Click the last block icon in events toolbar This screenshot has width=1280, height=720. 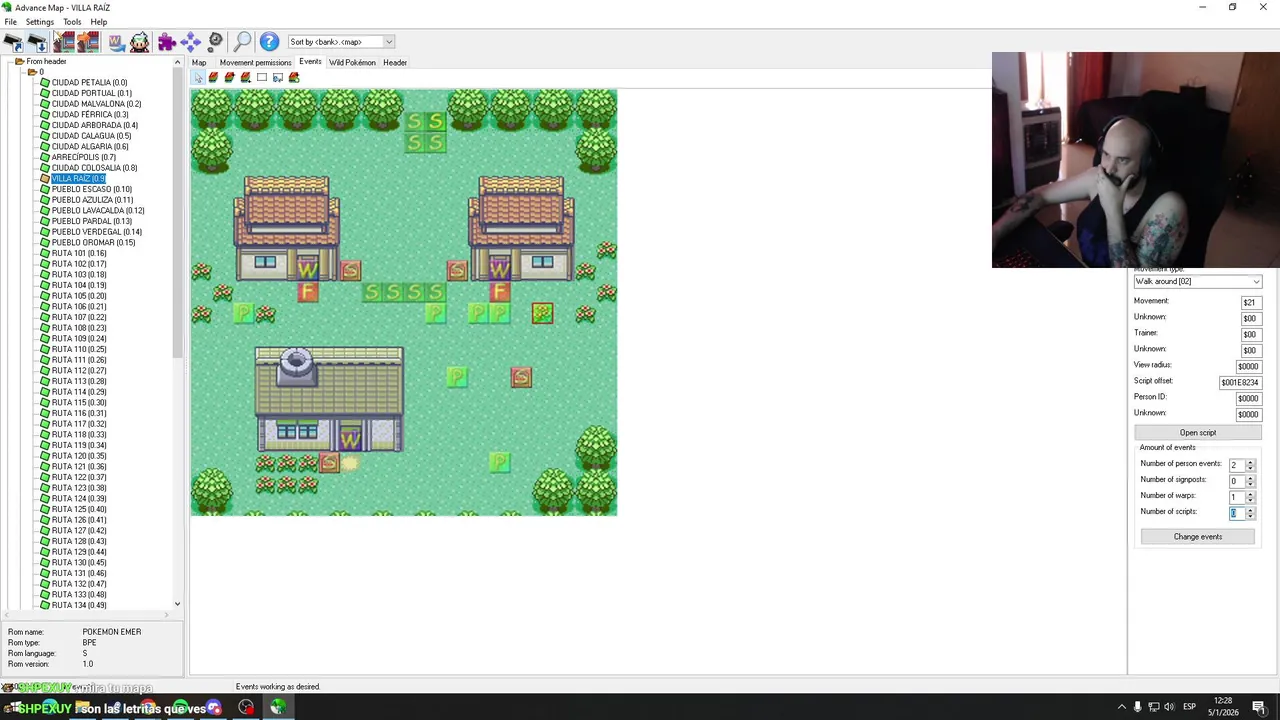coord(294,77)
